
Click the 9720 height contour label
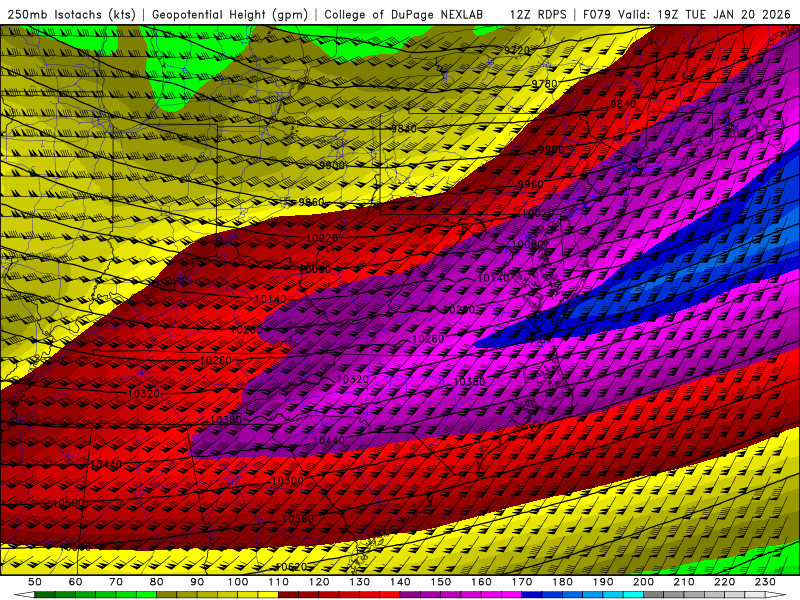[517, 50]
